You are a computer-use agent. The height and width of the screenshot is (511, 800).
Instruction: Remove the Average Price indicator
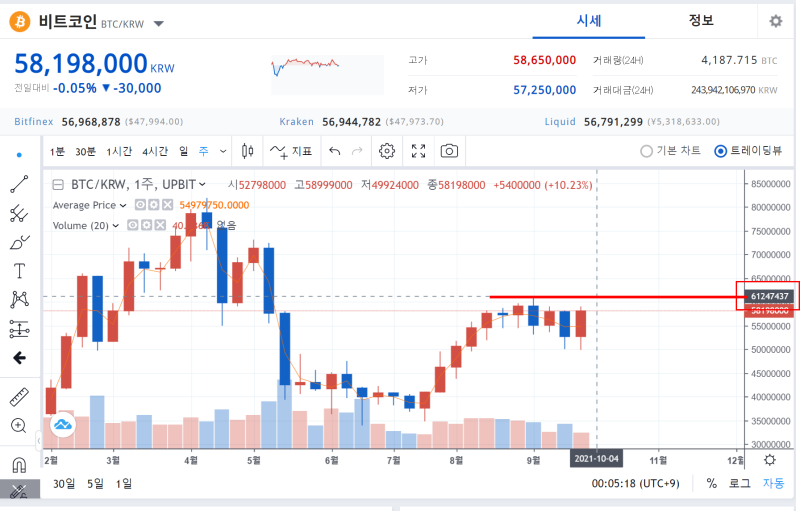pyautogui.click(x=167, y=205)
